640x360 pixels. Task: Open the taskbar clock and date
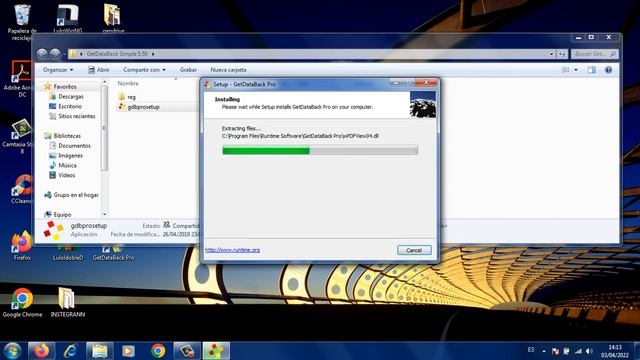click(614, 351)
